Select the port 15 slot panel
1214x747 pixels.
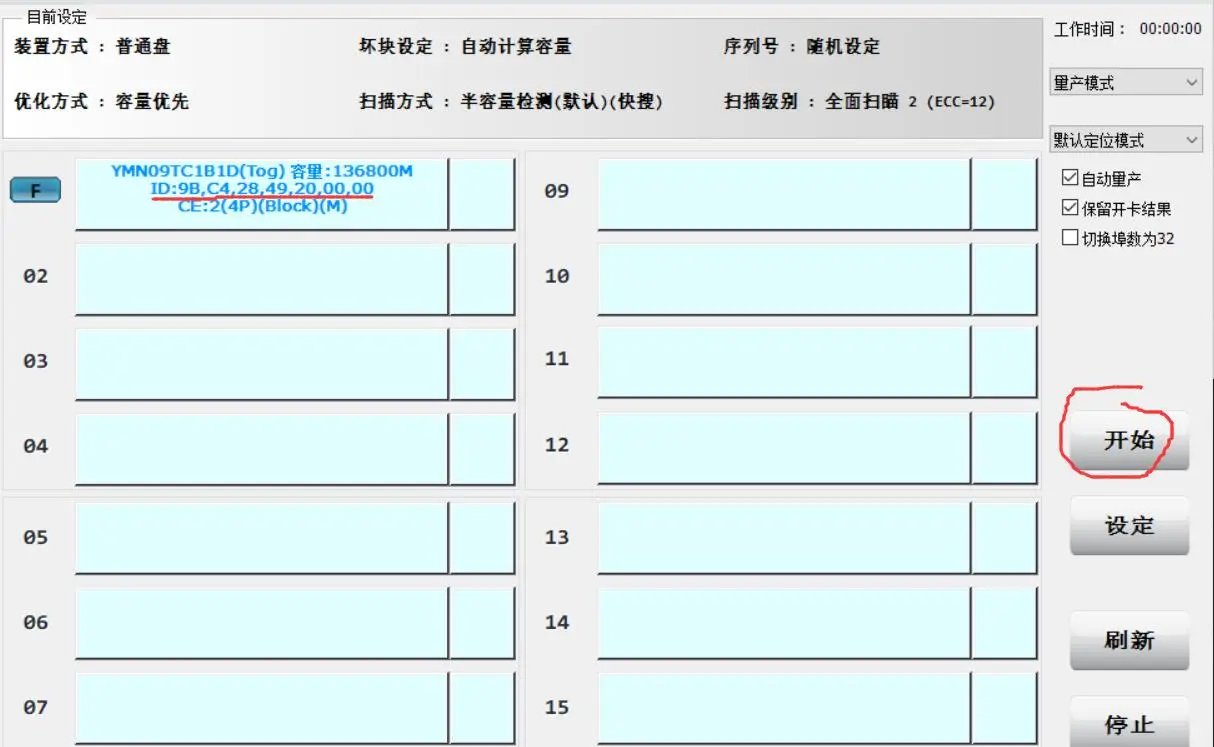[783, 708]
